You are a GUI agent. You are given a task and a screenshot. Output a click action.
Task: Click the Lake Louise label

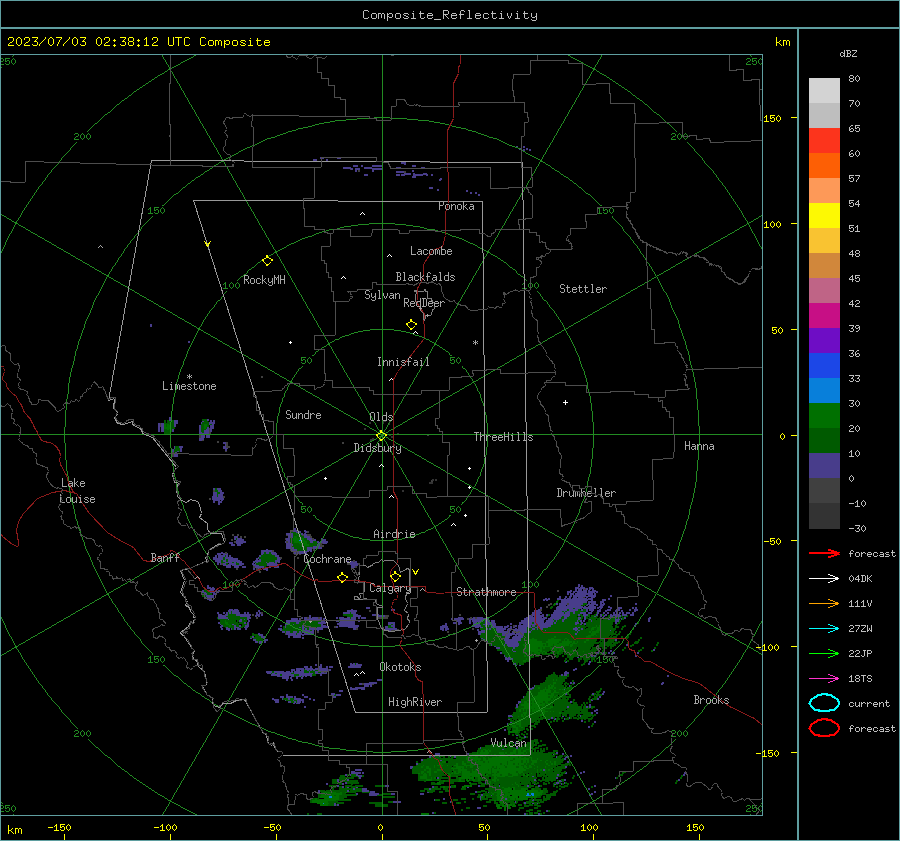tap(77, 491)
